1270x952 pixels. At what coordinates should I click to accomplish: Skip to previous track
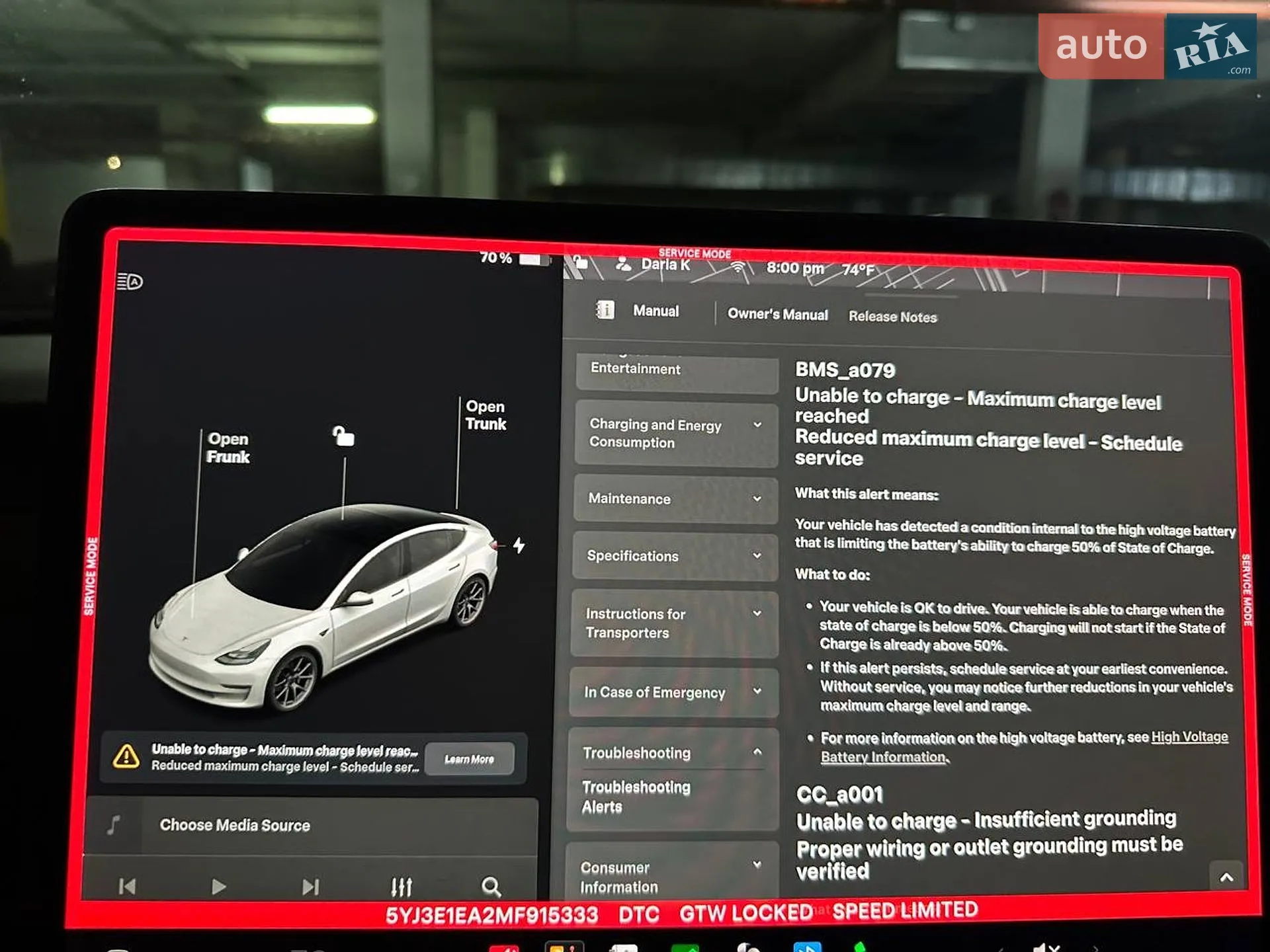click(127, 886)
